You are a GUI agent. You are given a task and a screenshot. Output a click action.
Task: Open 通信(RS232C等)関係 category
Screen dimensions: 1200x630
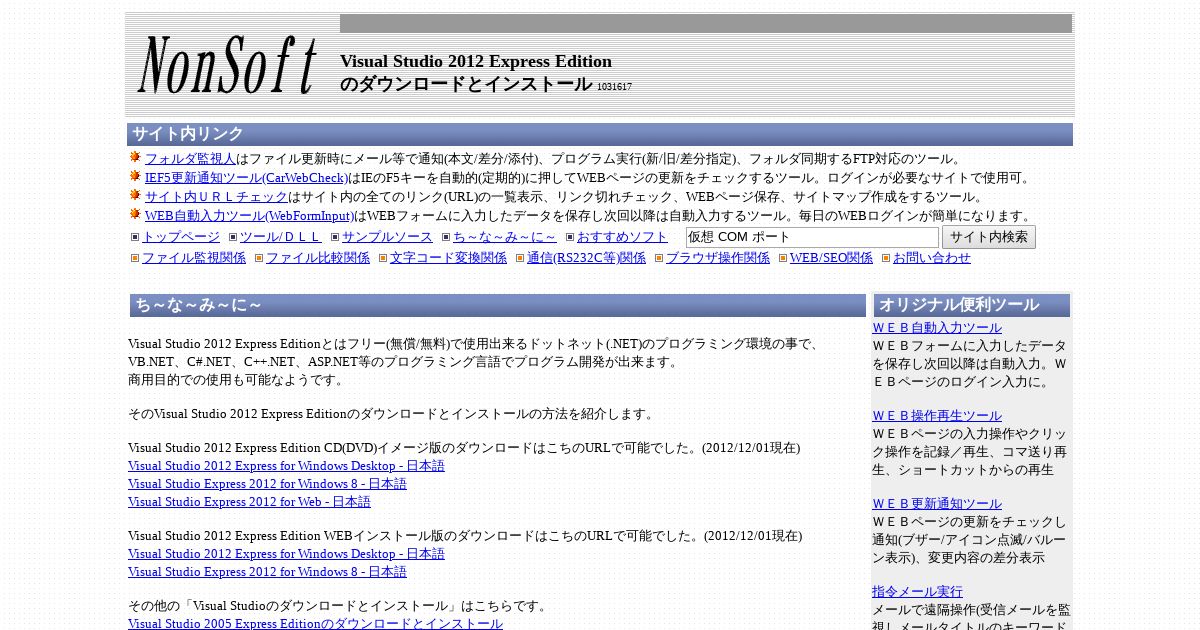pos(586,258)
